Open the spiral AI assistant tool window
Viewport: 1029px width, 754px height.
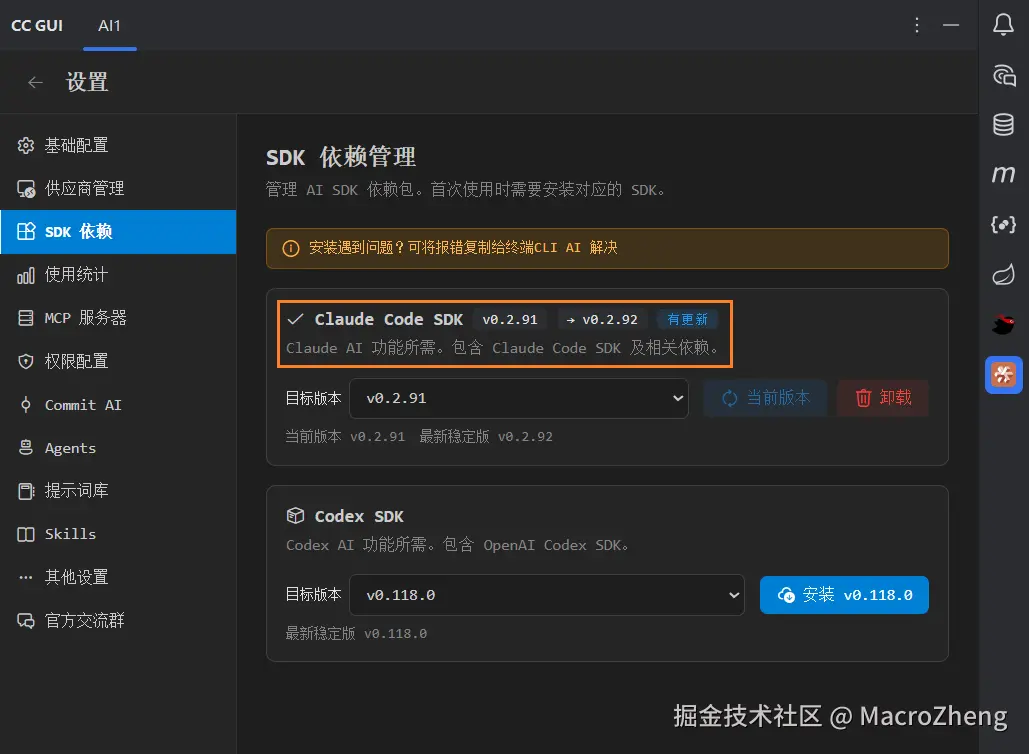click(x=1003, y=75)
